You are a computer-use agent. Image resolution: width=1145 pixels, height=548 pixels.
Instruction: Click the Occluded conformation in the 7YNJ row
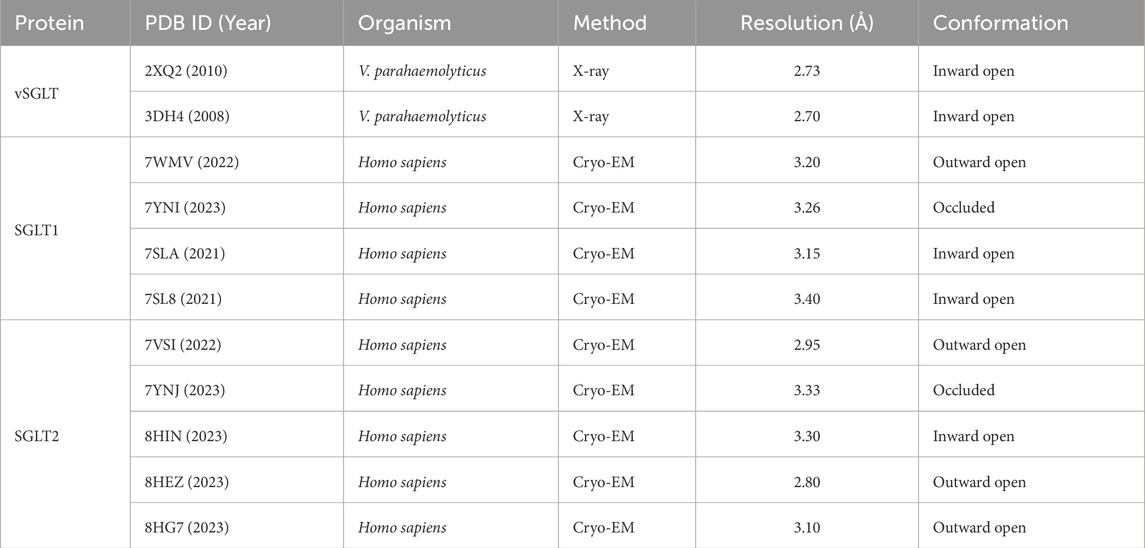pos(964,390)
